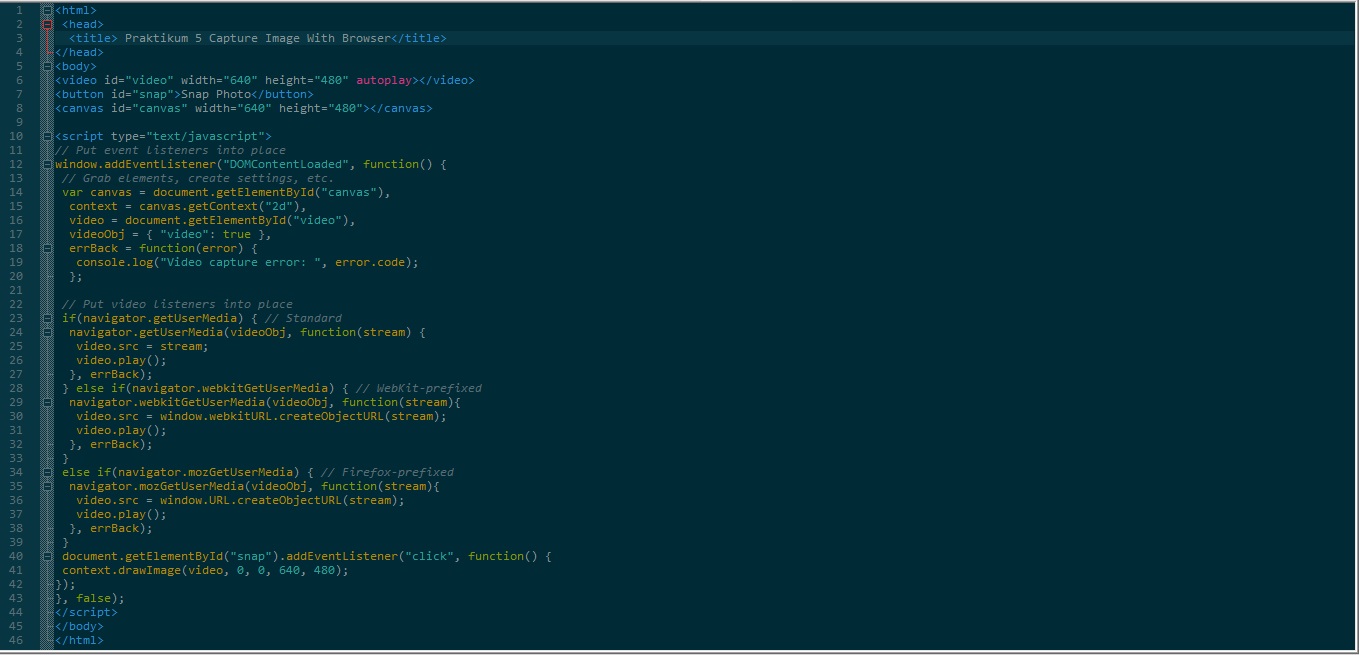1359x655 pixels.
Task: Collapse the <head> section fold marker
Action: 45,23
